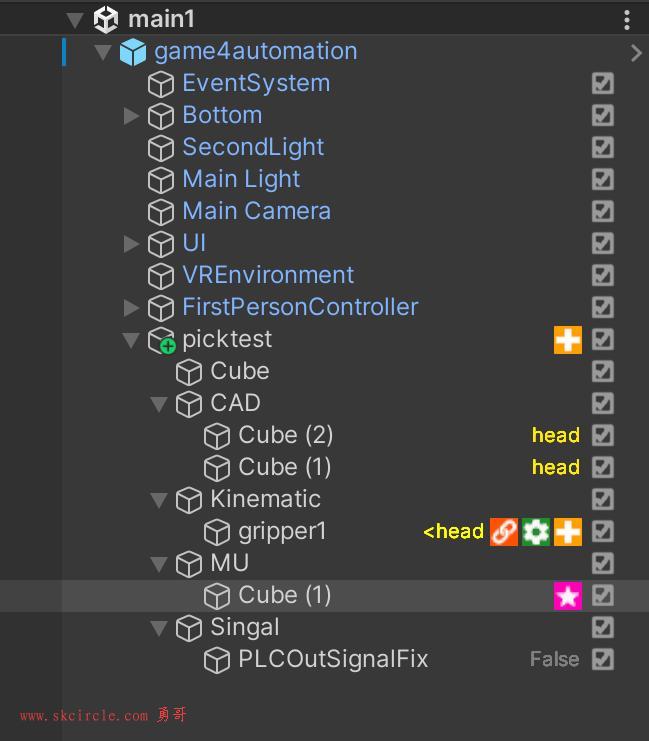649x741 pixels.
Task: Collapse the Kinematic group
Action: 159,500
